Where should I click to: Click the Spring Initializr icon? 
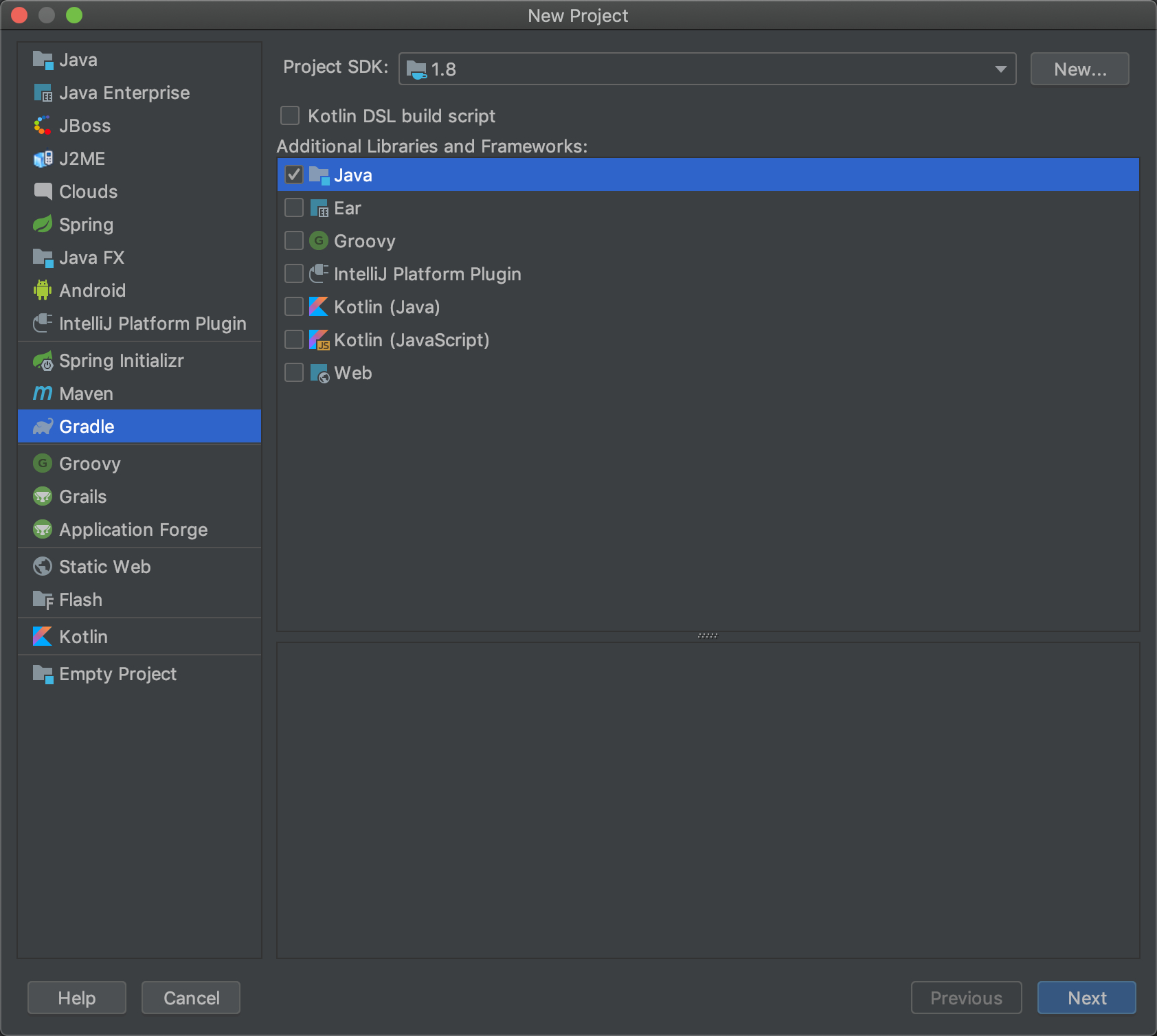[43, 361]
